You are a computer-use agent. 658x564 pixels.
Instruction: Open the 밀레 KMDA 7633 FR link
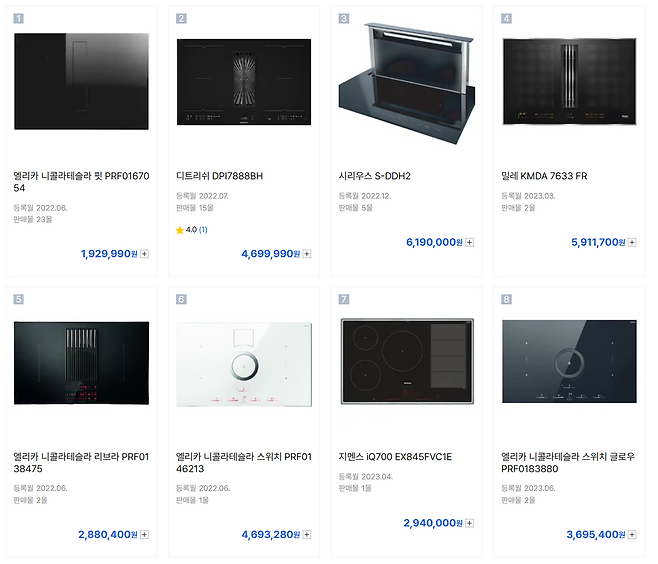(x=544, y=176)
